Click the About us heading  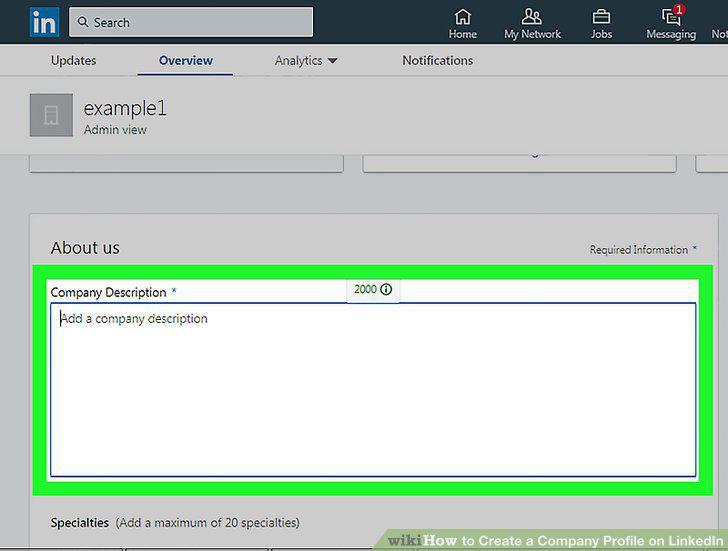(85, 248)
